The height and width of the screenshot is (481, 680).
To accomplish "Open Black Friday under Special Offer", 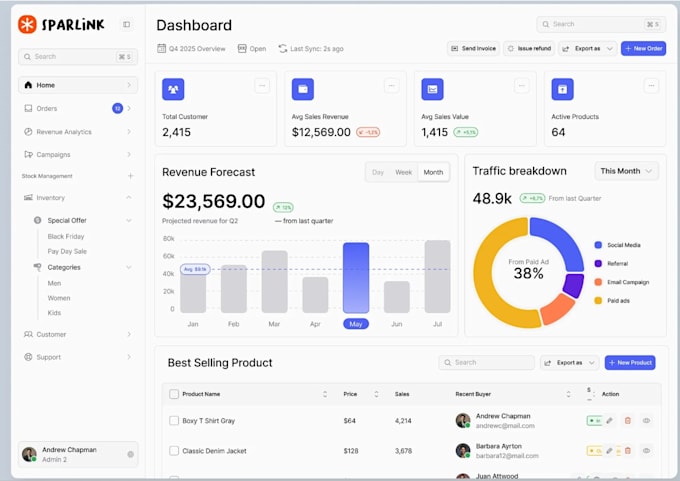I will 66,236.
